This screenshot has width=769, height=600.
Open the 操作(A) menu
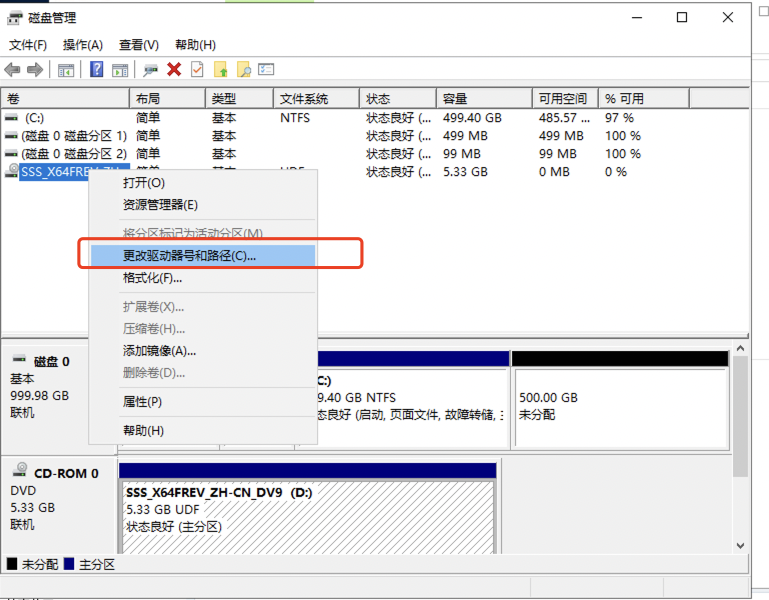[82, 45]
